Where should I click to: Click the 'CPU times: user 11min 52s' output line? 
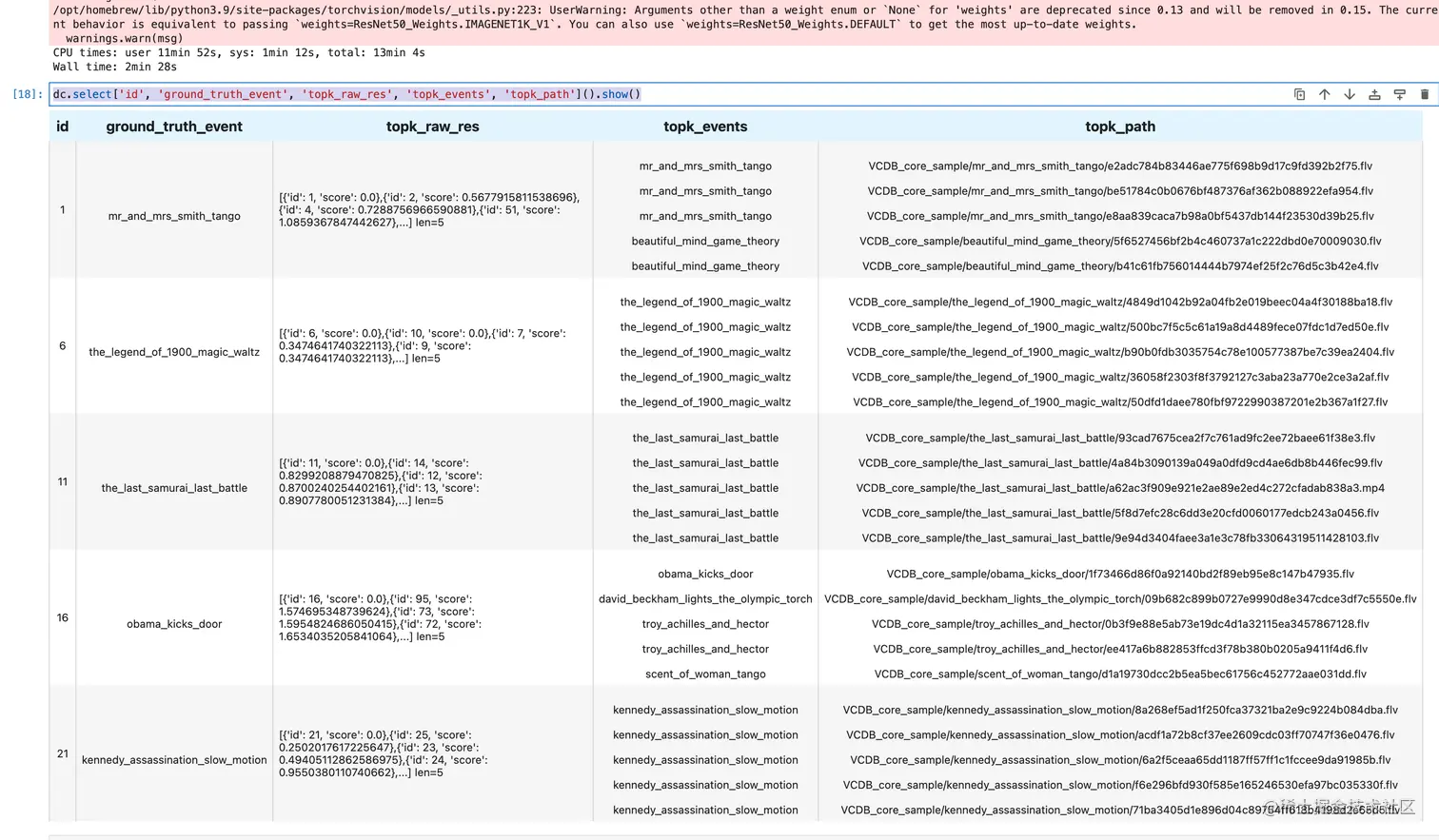(239, 53)
